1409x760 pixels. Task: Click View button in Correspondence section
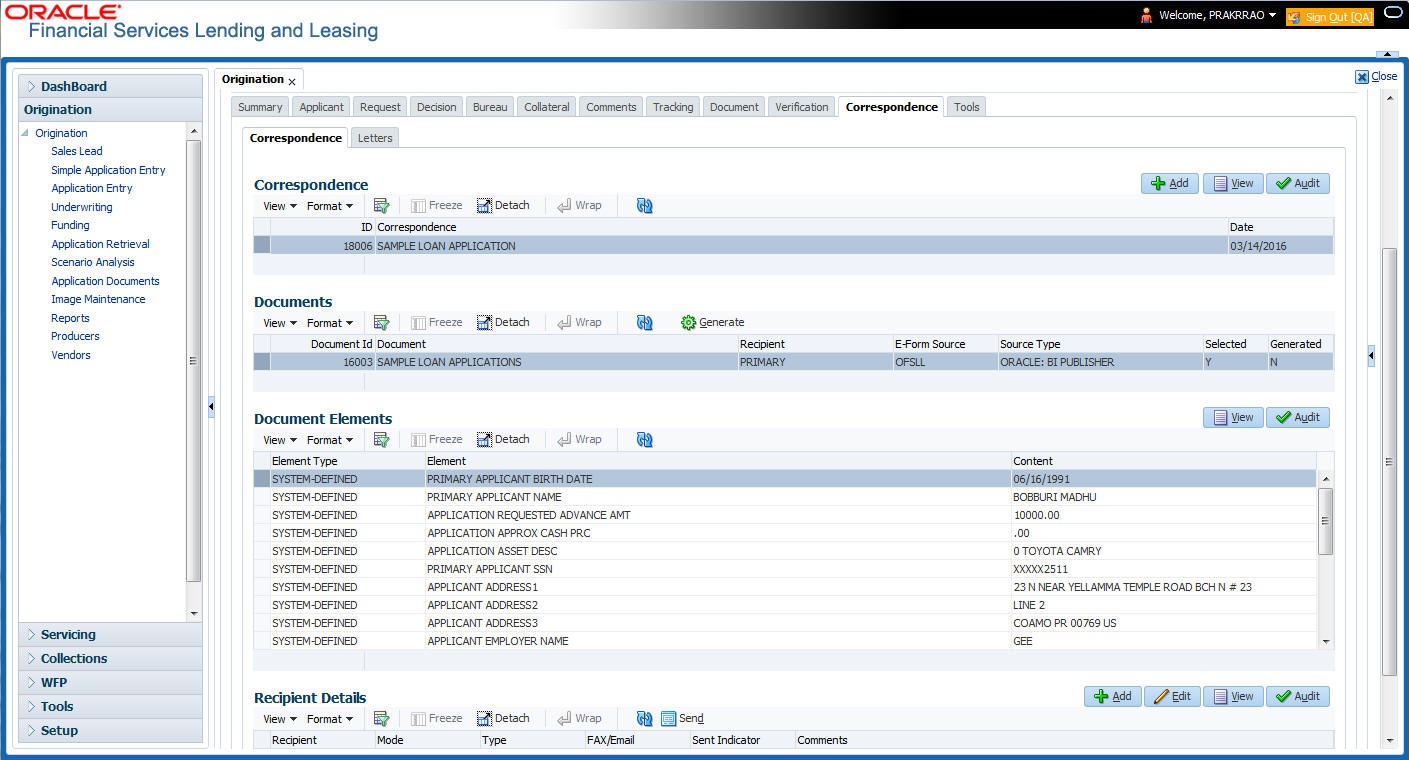click(x=1233, y=183)
